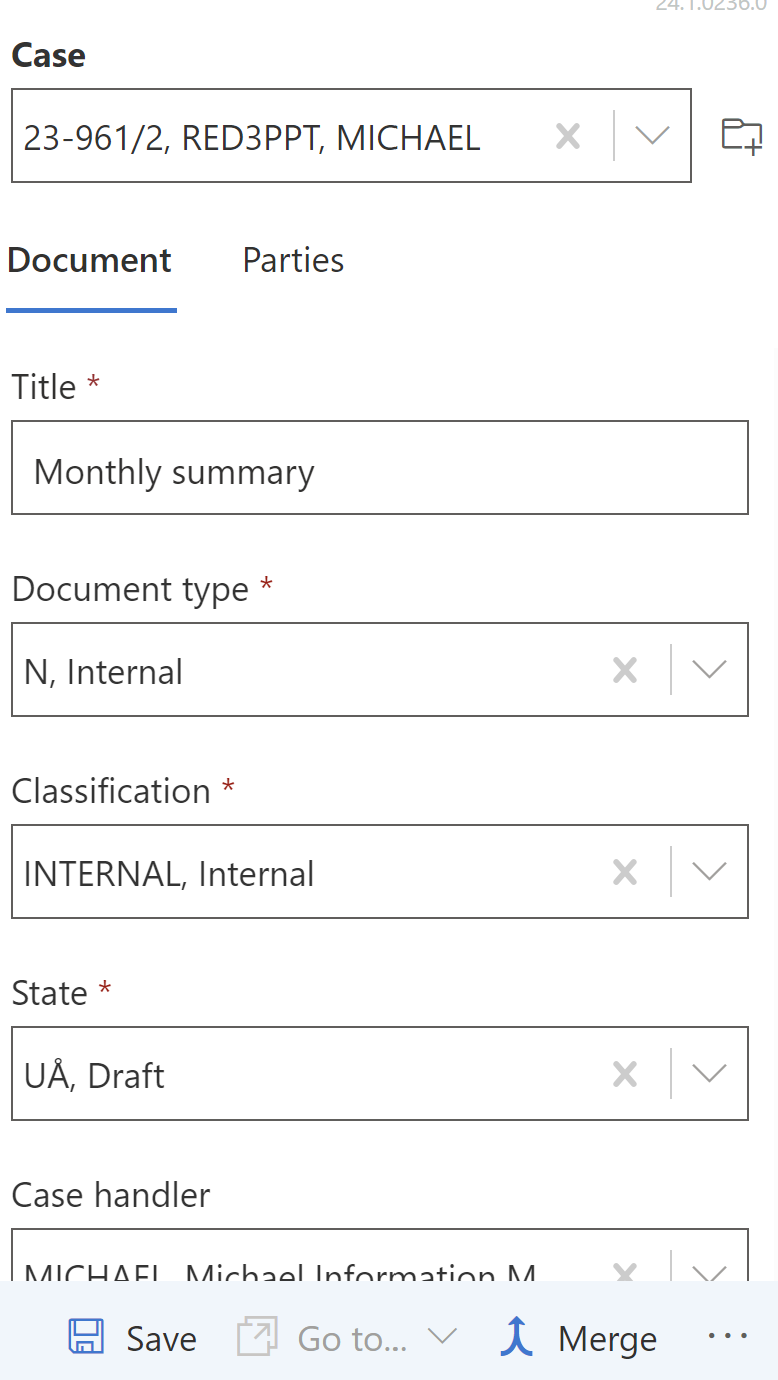Screen dimensions: 778x1380
Task: Clear the selected Case value
Action: (x=568, y=136)
